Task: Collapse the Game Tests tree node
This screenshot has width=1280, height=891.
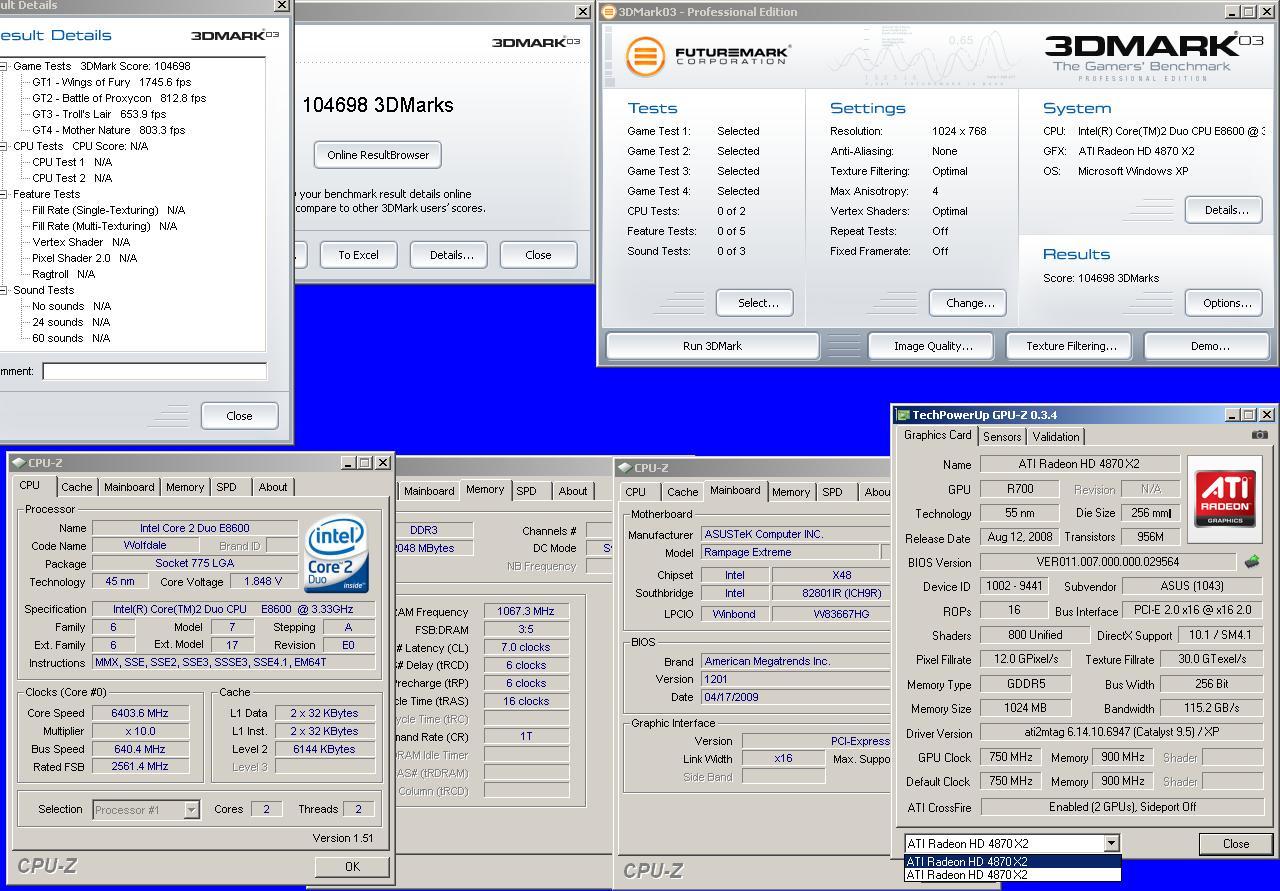Action: [x=4, y=66]
